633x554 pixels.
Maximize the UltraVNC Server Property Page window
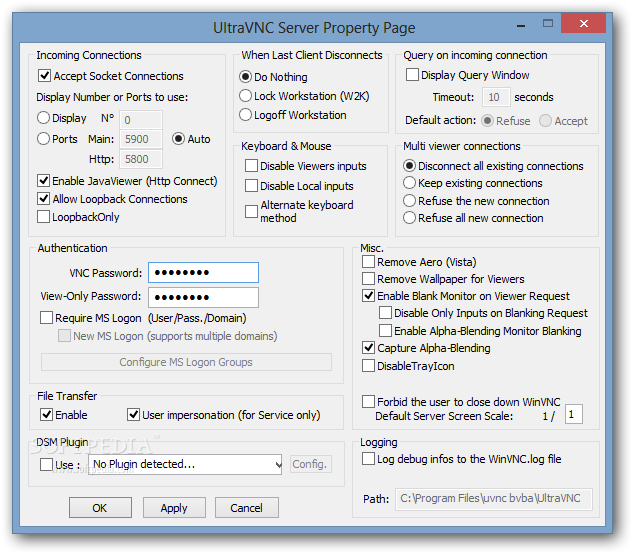548,23
